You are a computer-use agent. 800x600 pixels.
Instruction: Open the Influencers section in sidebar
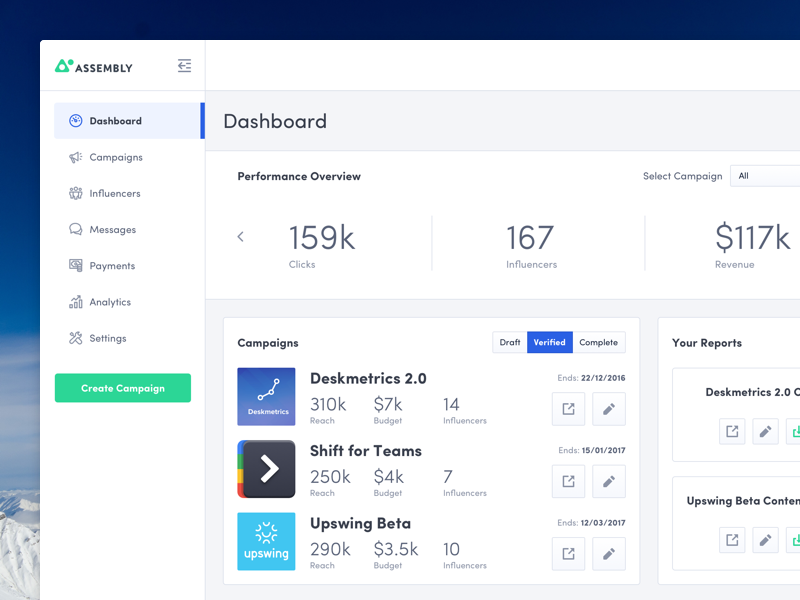click(115, 193)
